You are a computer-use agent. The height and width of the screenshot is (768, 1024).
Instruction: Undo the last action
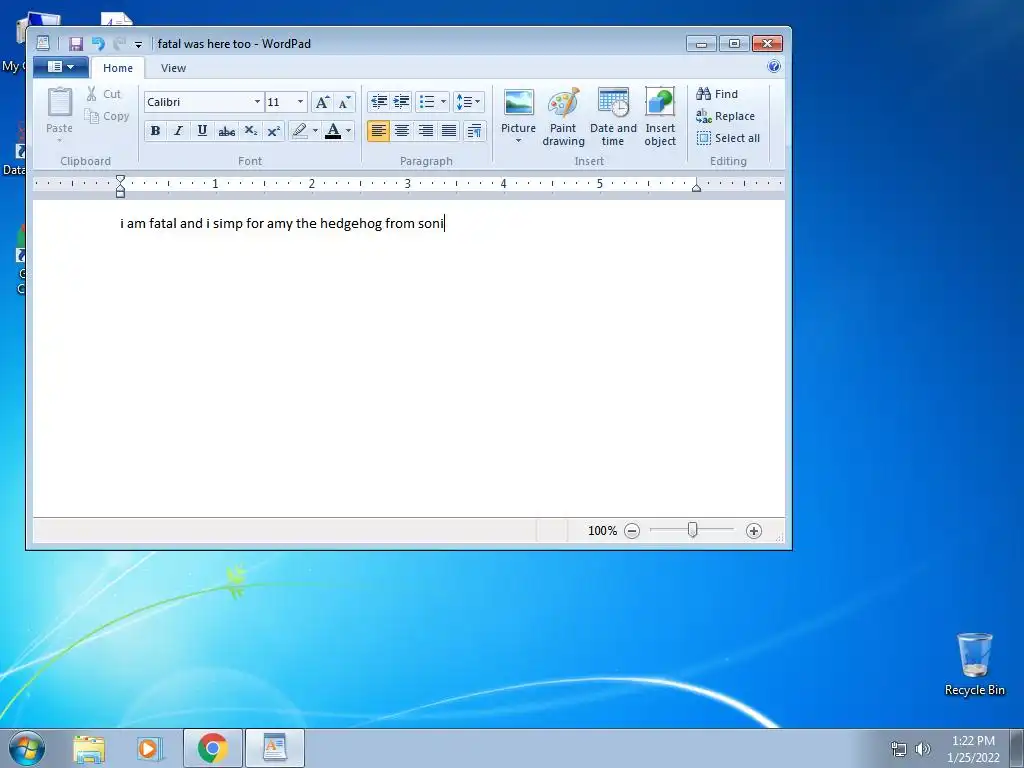[98, 44]
